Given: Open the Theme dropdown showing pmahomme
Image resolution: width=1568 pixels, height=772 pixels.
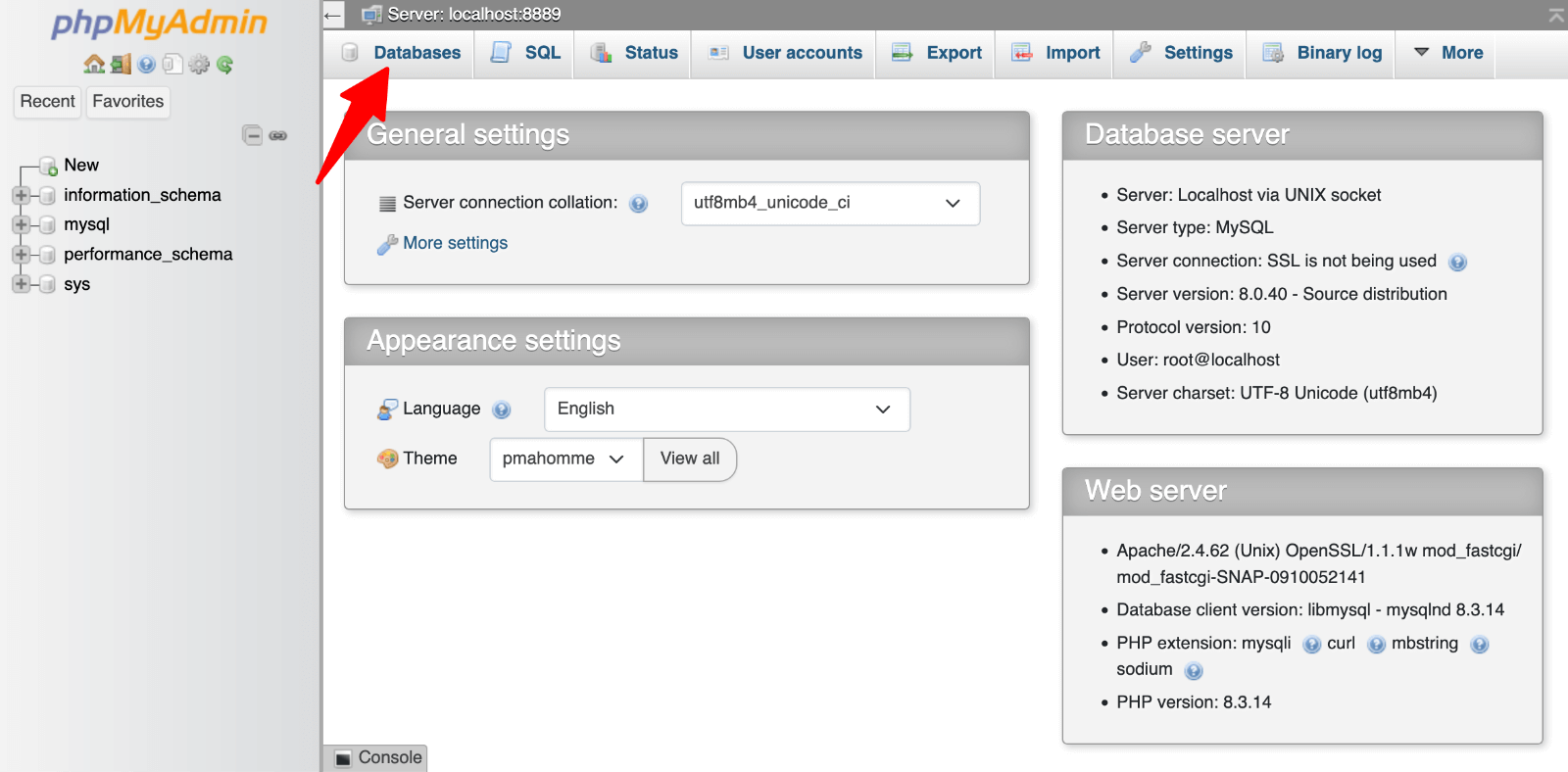Looking at the screenshot, I should pos(566,459).
